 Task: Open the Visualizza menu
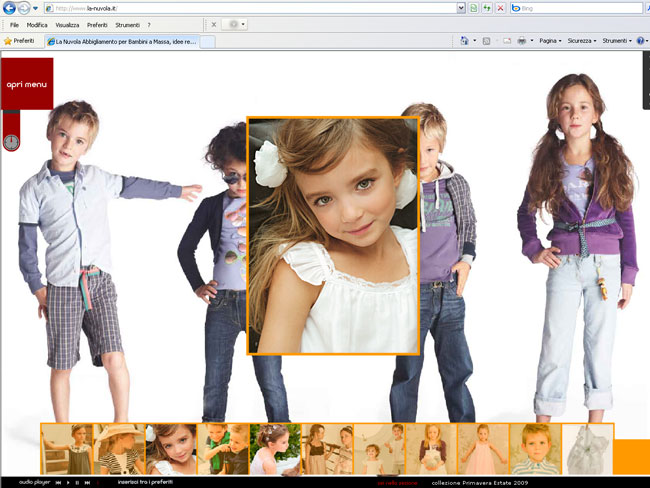(67, 25)
